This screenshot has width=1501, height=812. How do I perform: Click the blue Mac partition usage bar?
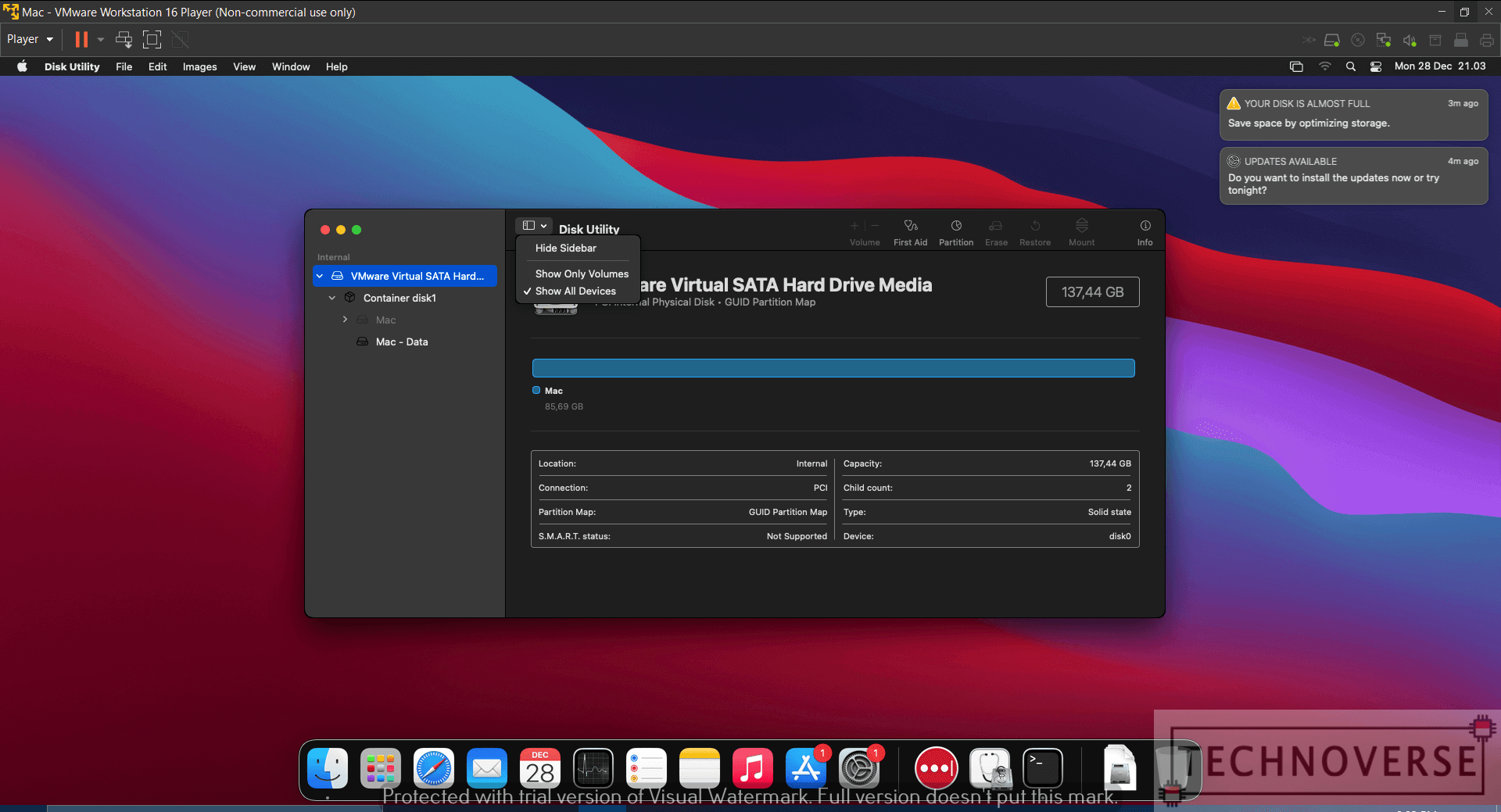833,368
